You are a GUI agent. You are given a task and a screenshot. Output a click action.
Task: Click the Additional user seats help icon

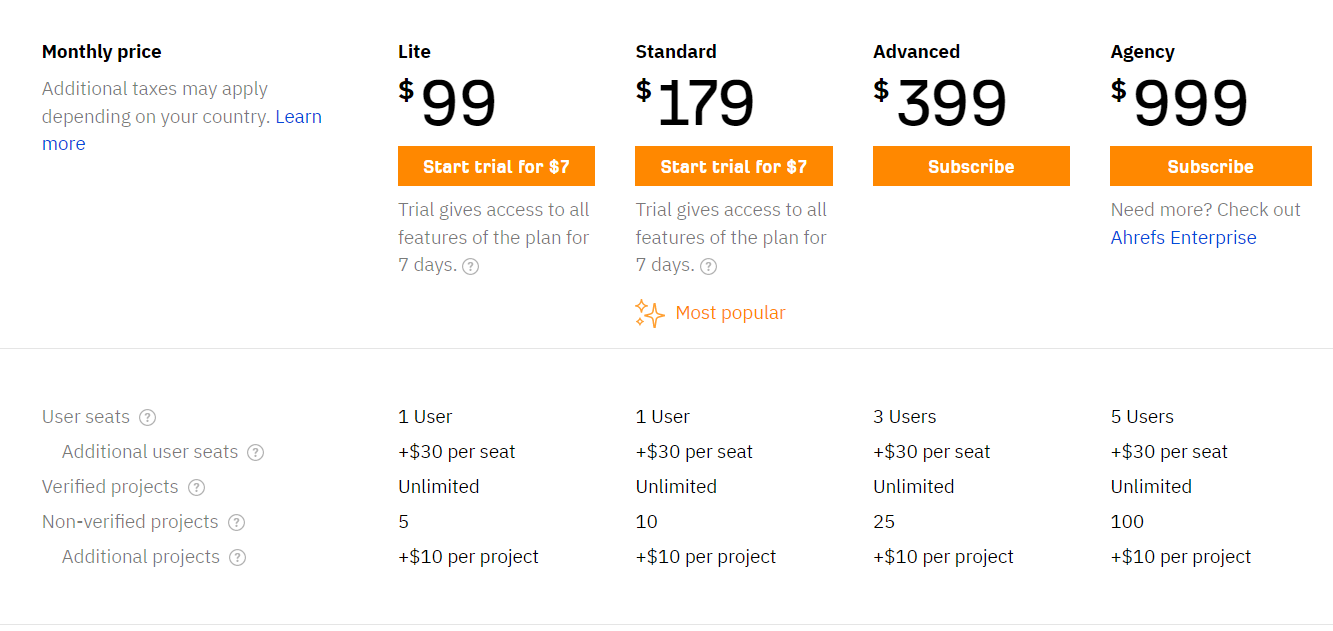256,452
